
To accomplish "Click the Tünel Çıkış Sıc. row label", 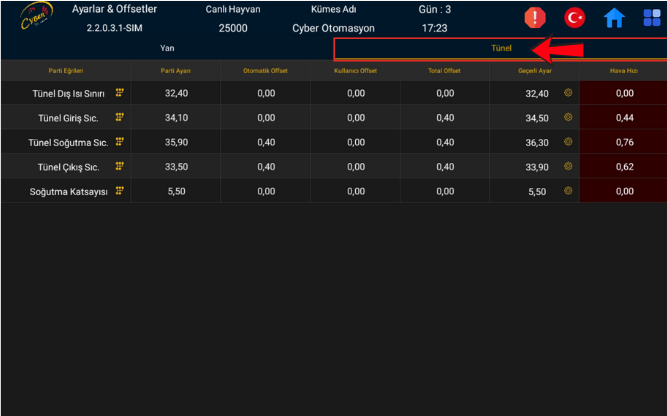I will point(65,167).
